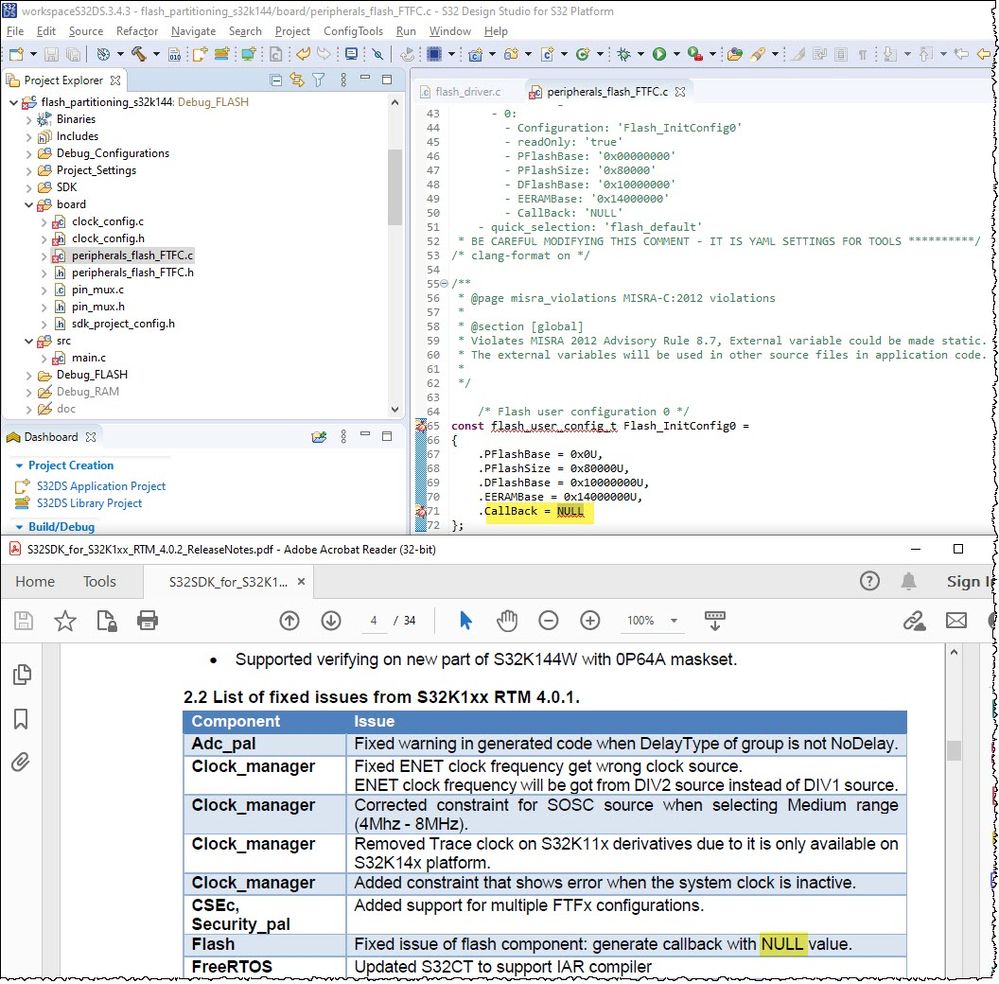Zoom out the PDF with the minus icon
This screenshot has width=999, height=984.
548,620
